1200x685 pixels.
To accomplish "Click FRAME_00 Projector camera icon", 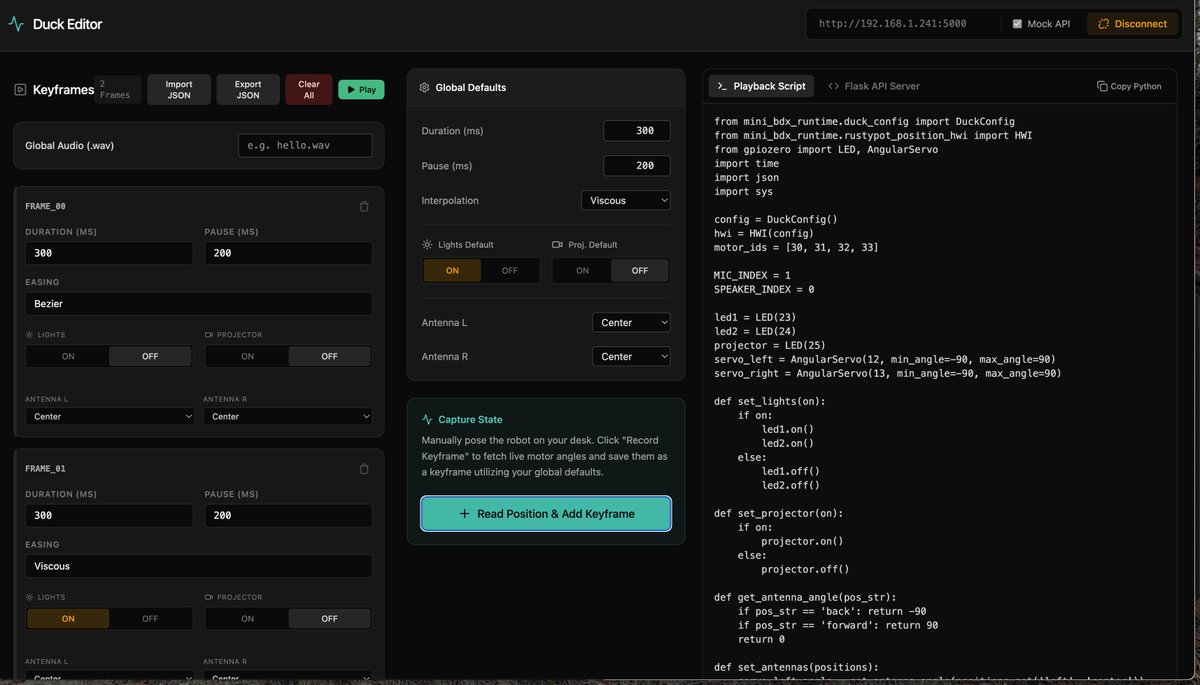I will click(x=209, y=335).
